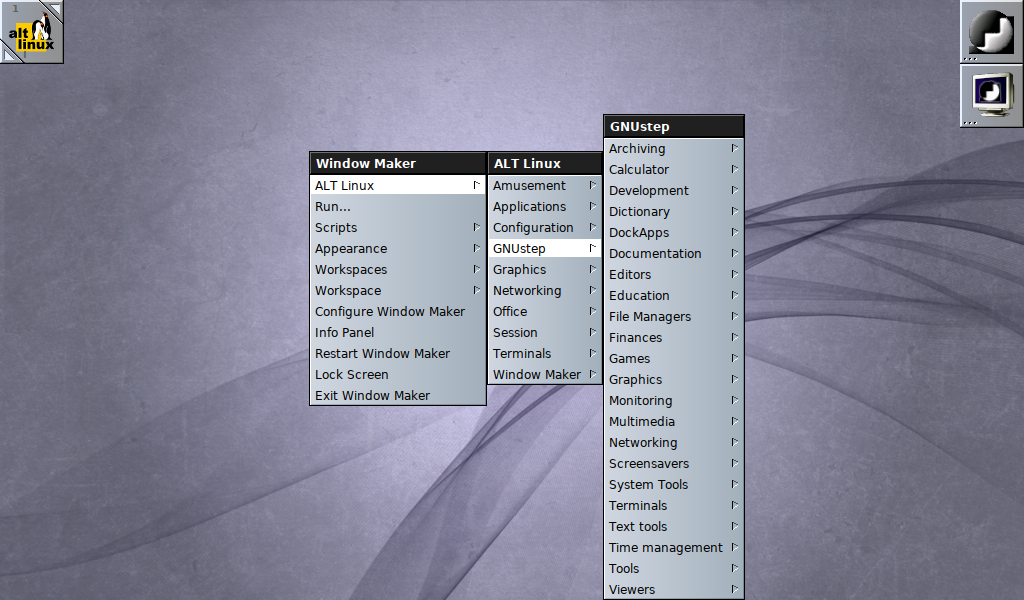The image size is (1024, 600).
Task: Open Applications in ALT Linux menu
Action: (545, 206)
